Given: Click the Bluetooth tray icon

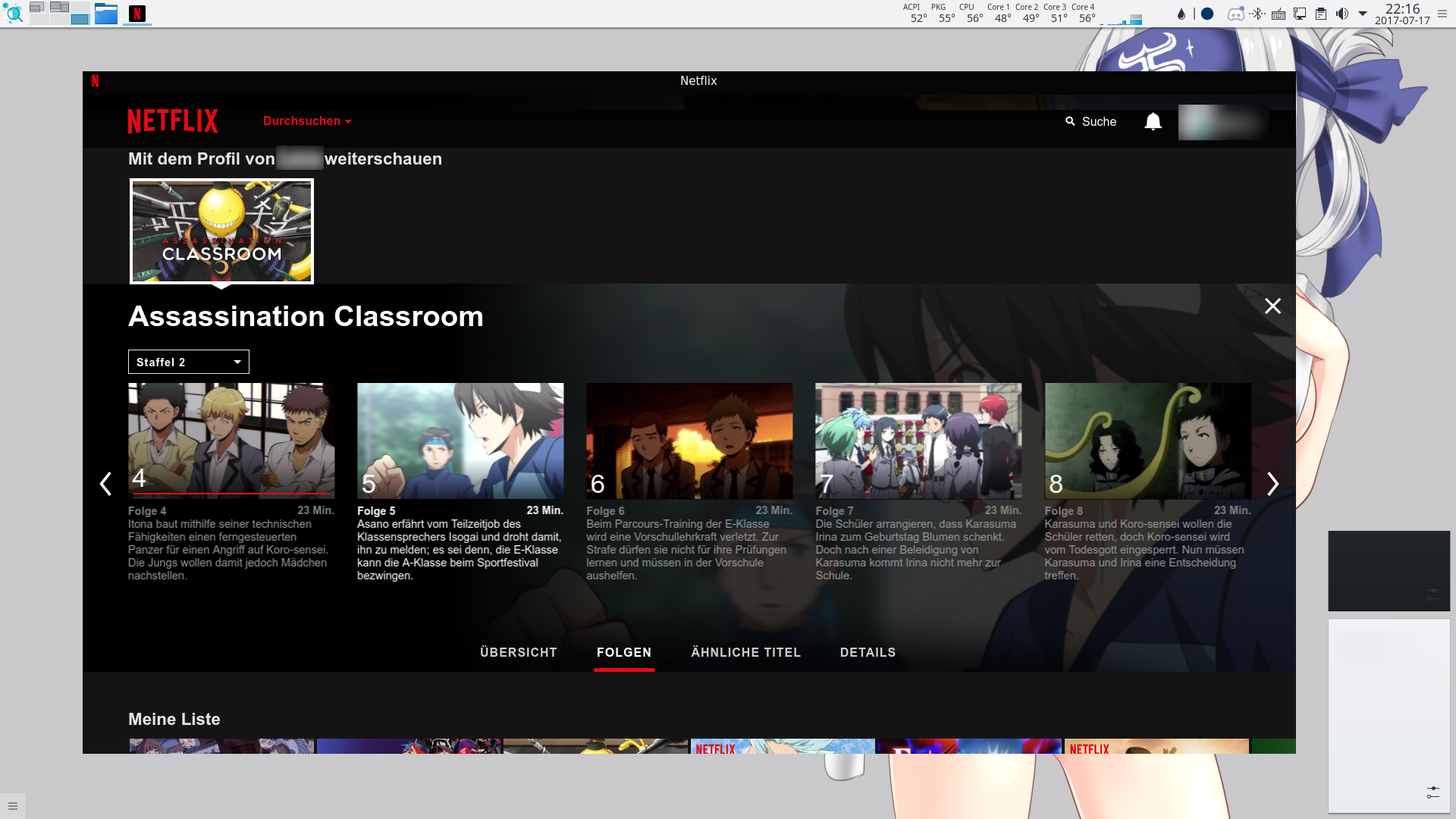Looking at the screenshot, I should click(x=1257, y=14).
